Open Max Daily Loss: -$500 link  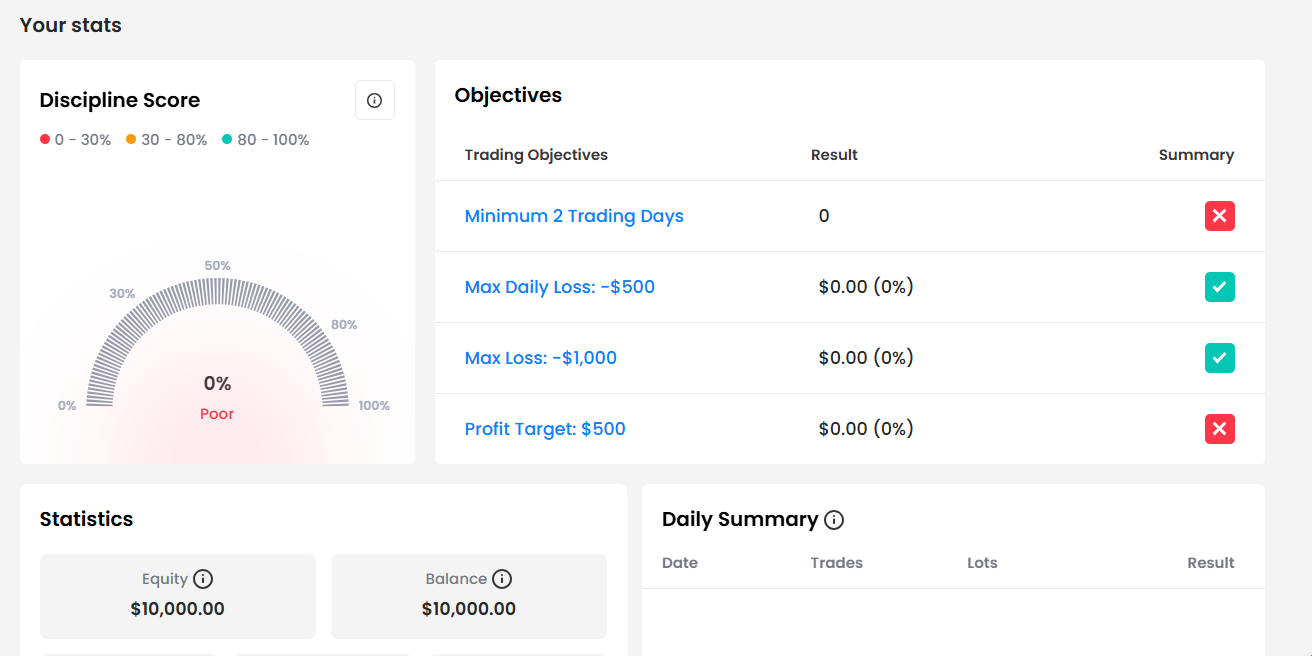tap(560, 287)
